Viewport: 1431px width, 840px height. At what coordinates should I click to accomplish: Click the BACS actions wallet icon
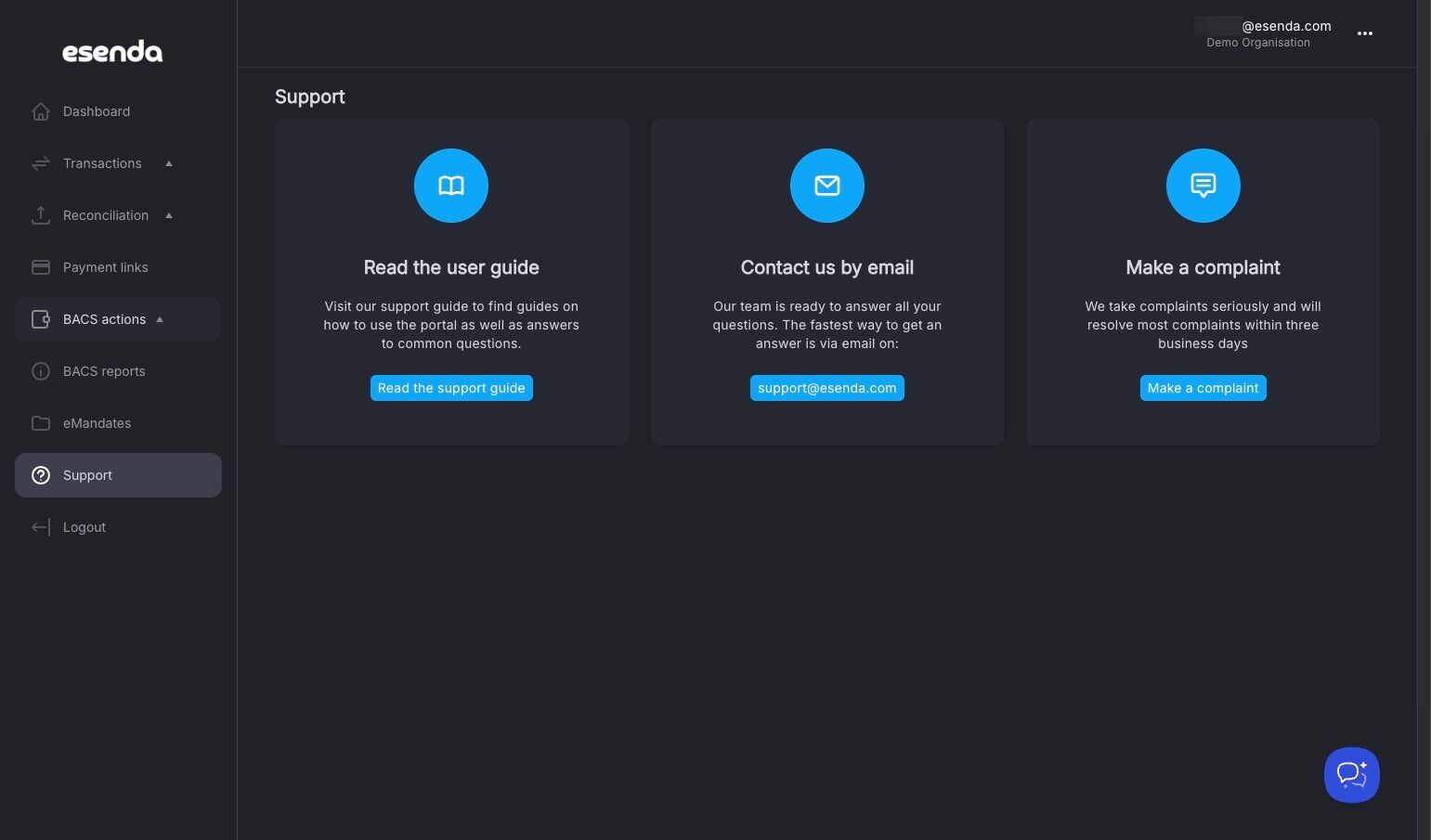coord(41,319)
